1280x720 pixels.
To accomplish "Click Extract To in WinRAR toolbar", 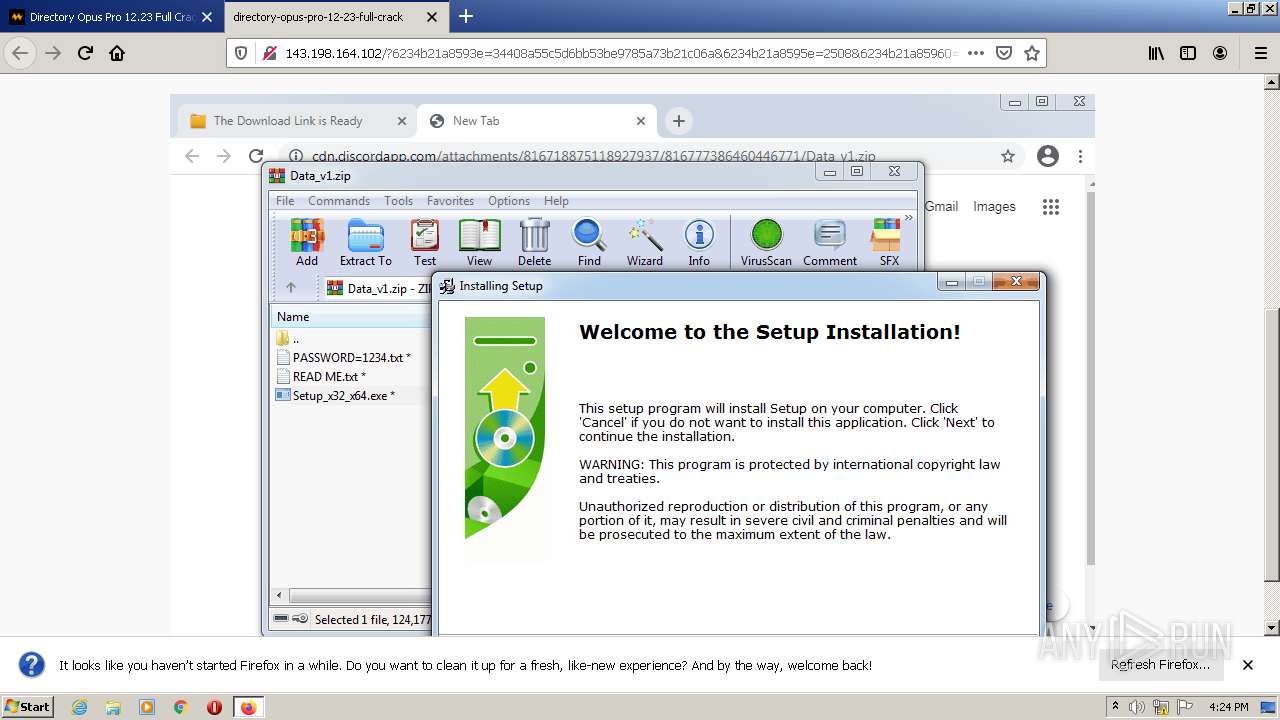I will tap(366, 243).
